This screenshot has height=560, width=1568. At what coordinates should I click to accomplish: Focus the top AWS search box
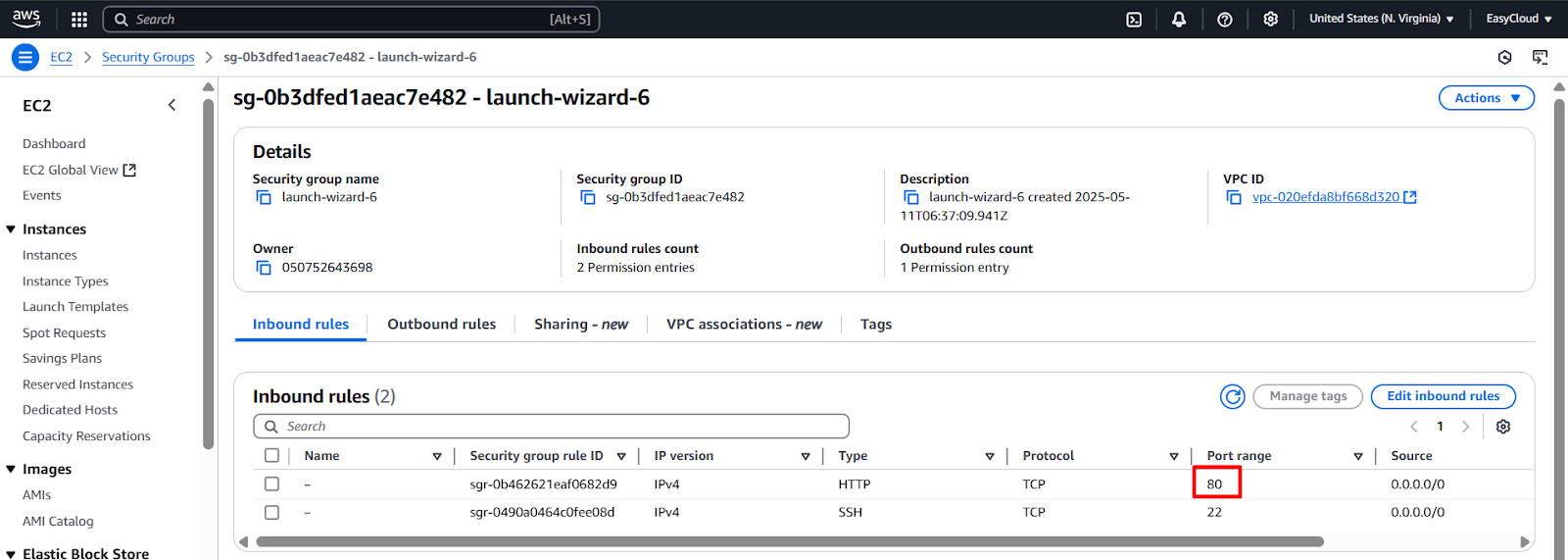[351, 20]
